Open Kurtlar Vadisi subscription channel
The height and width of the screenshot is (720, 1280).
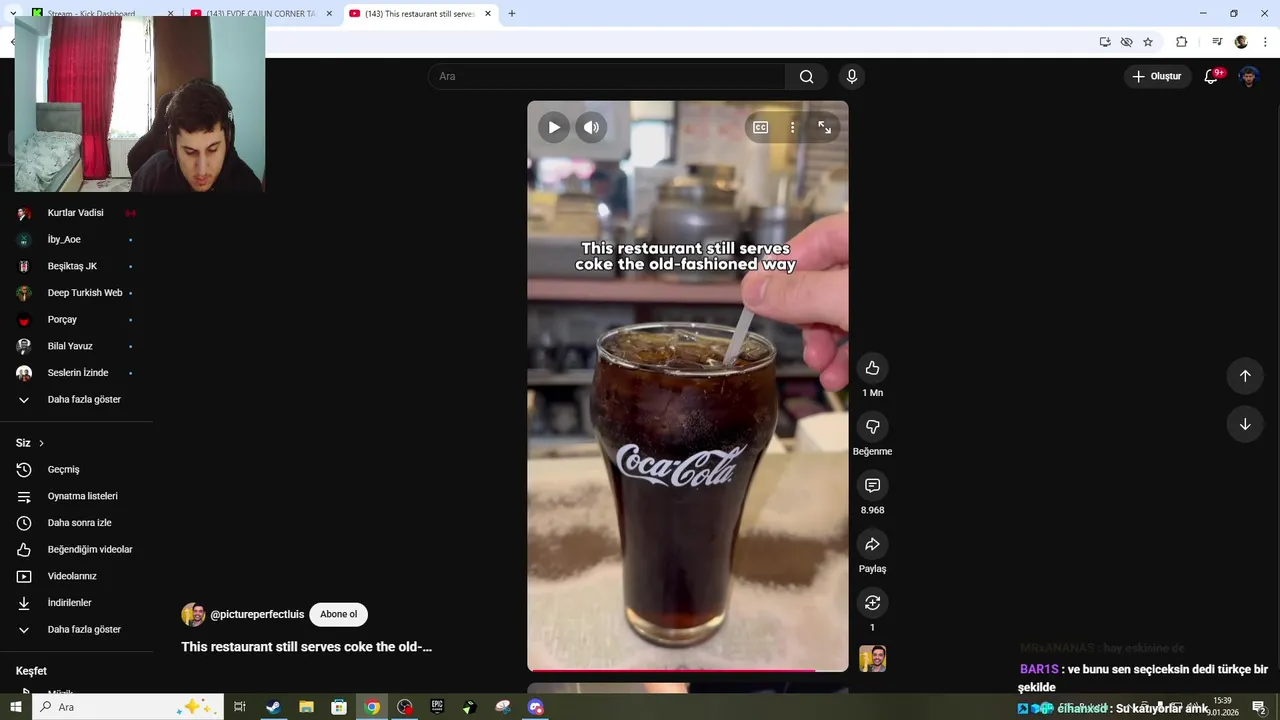tap(77, 213)
